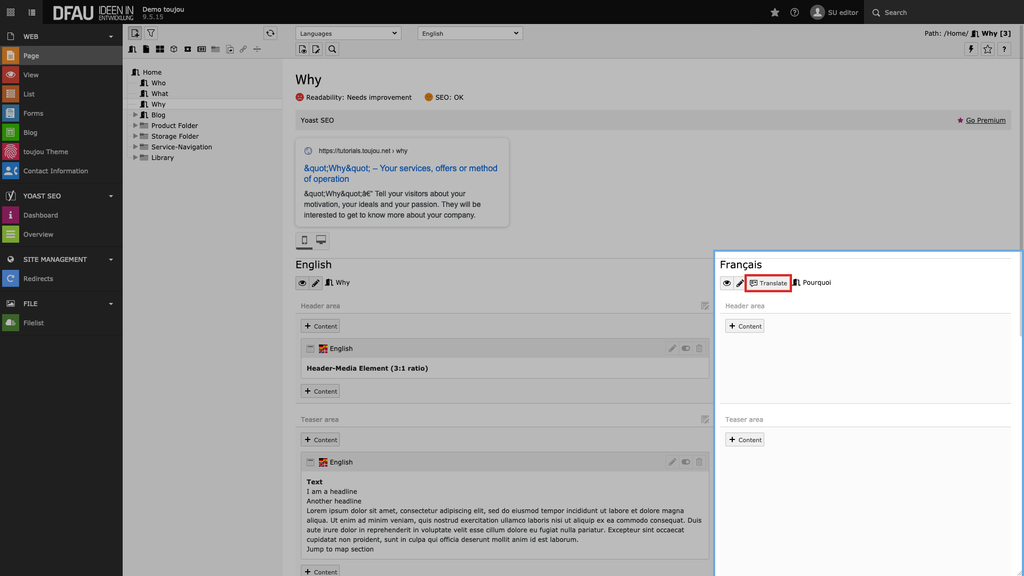This screenshot has height=576, width=1024.
Task: Click the clear cache lightning icon
Action: pyautogui.click(x=971, y=49)
